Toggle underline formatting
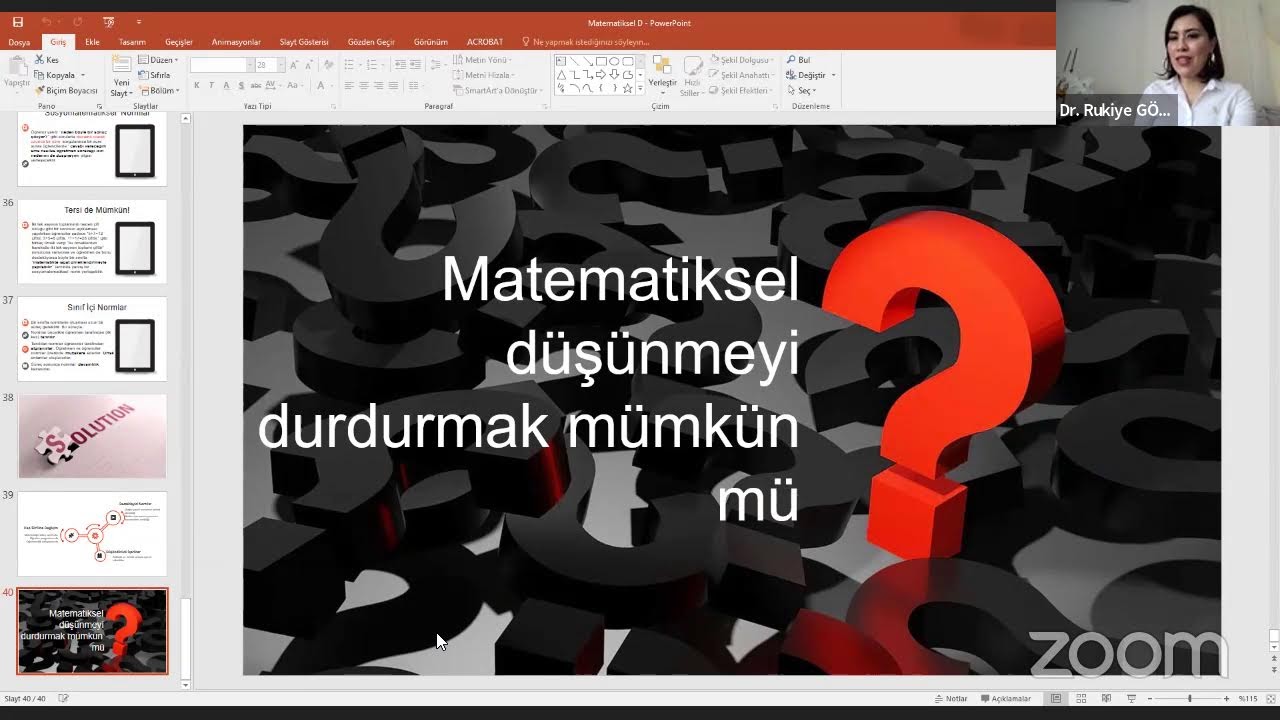The width and height of the screenshot is (1280, 720). [x=225, y=86]
